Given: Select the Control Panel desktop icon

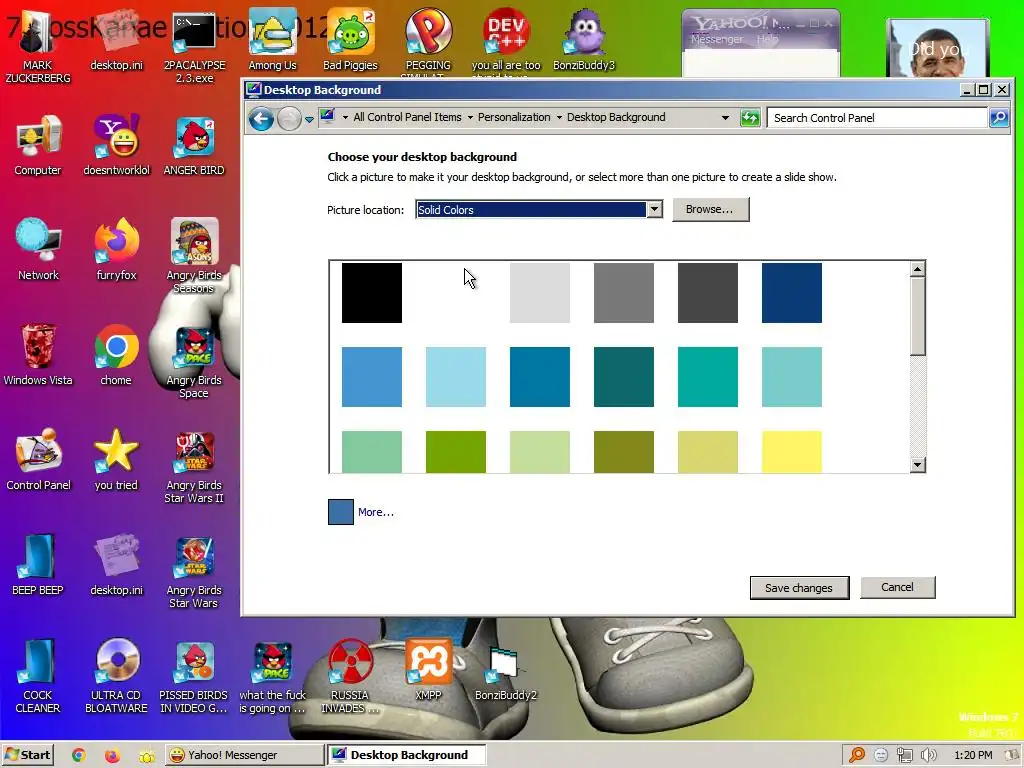Looking at the screenshot, I should (x=38, y=461).
